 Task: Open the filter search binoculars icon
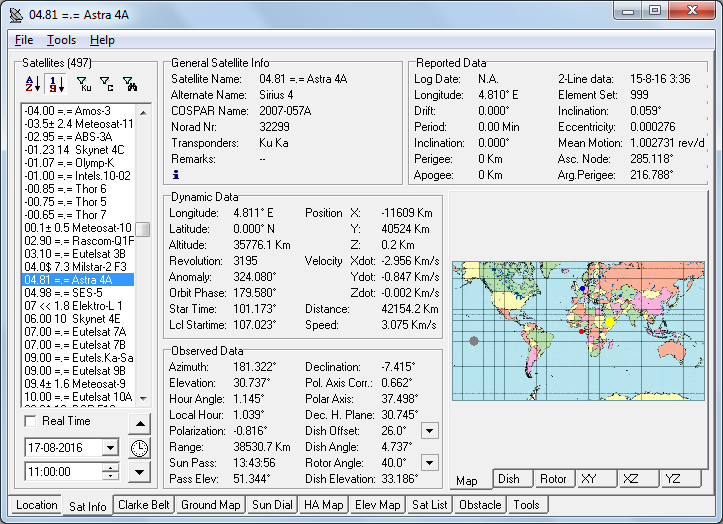point(130,84)
